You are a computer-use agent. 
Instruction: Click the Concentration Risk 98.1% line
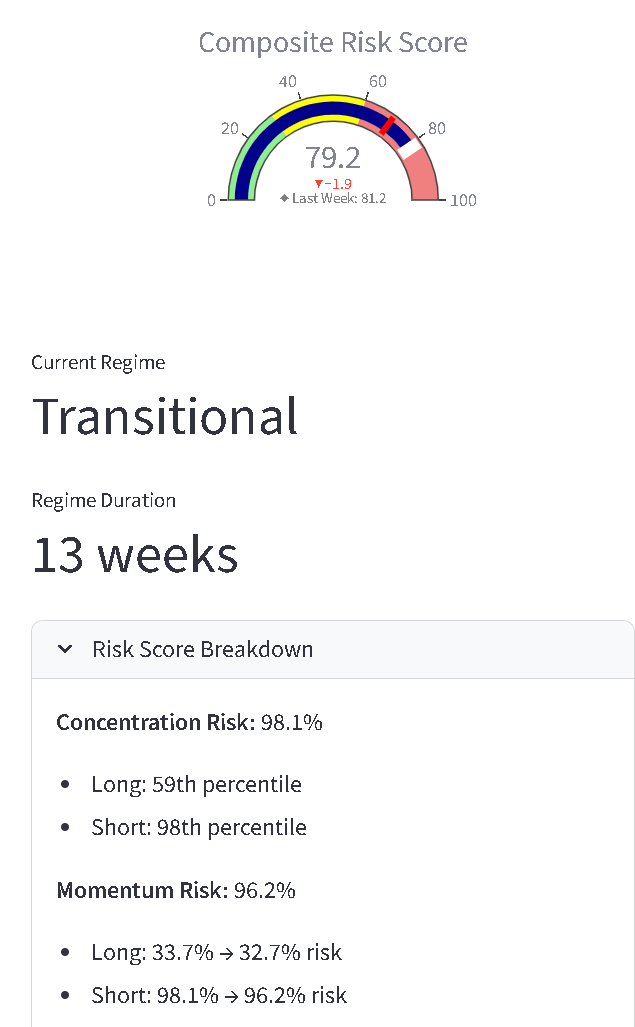(189, 722)
